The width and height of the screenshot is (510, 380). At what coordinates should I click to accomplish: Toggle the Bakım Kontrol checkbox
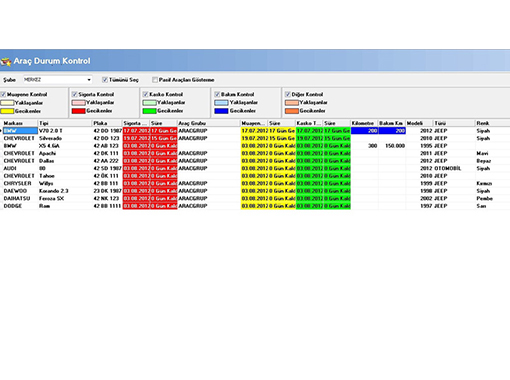[x=217, y=94]
